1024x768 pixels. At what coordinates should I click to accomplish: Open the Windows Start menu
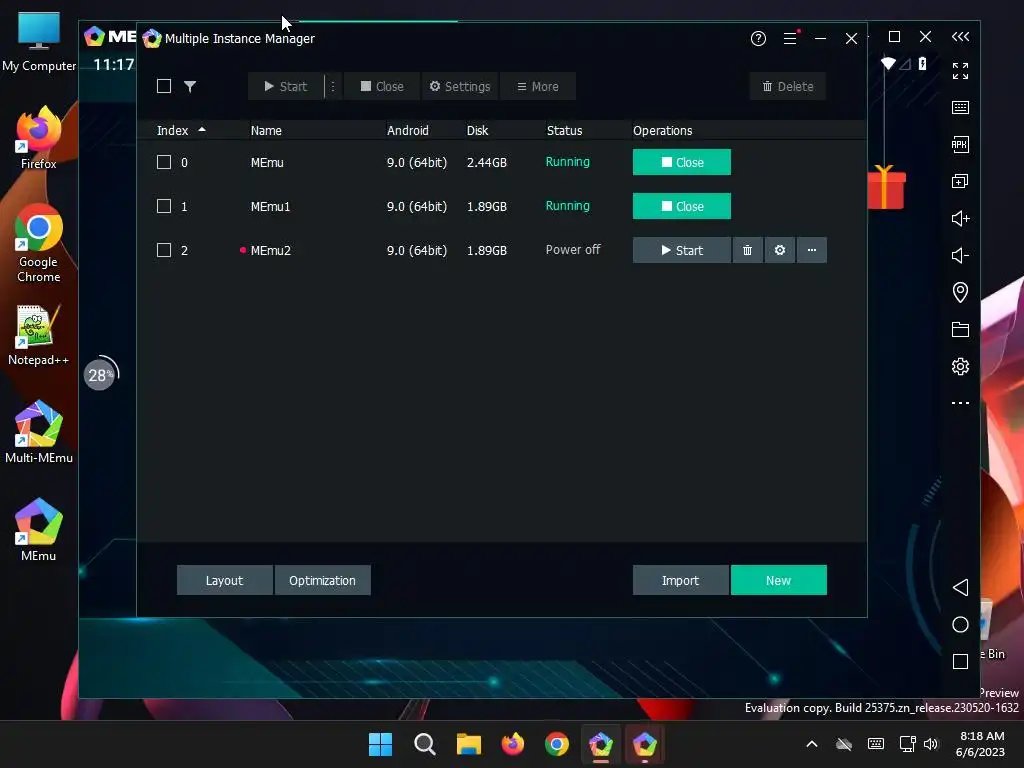point(380,744)
